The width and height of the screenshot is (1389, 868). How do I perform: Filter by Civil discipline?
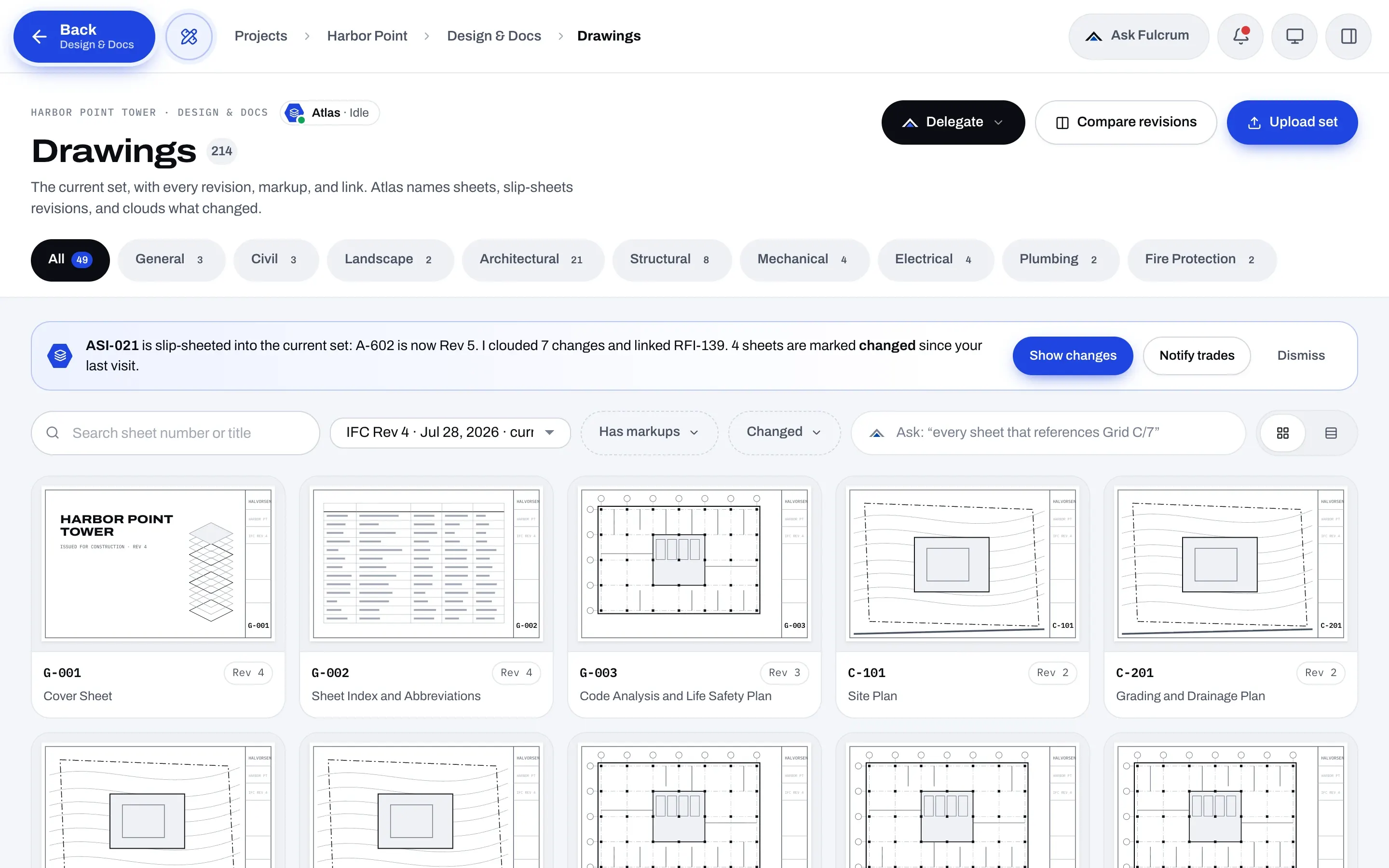(x=275, y=259)
